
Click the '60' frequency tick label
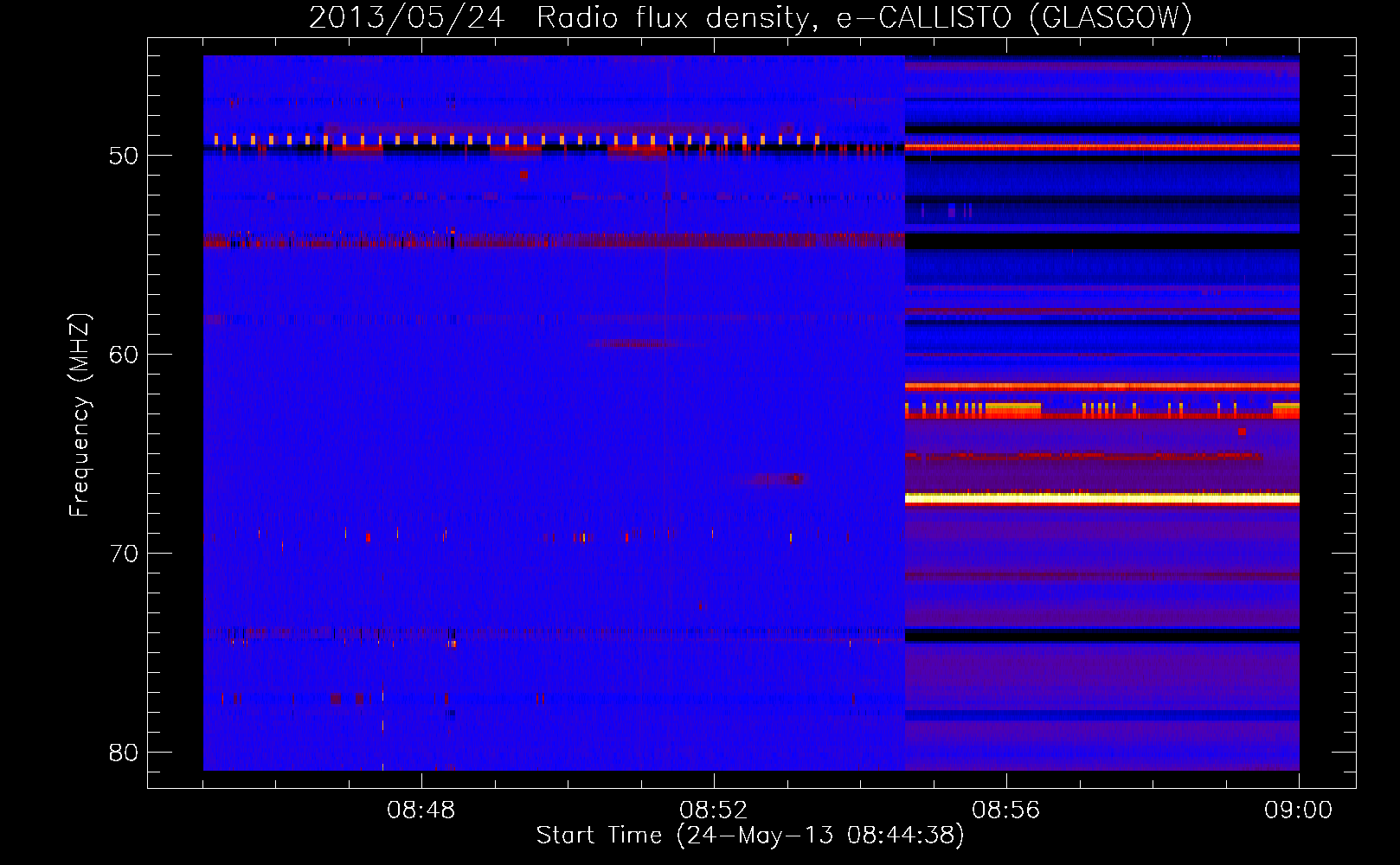coord(124,355)
